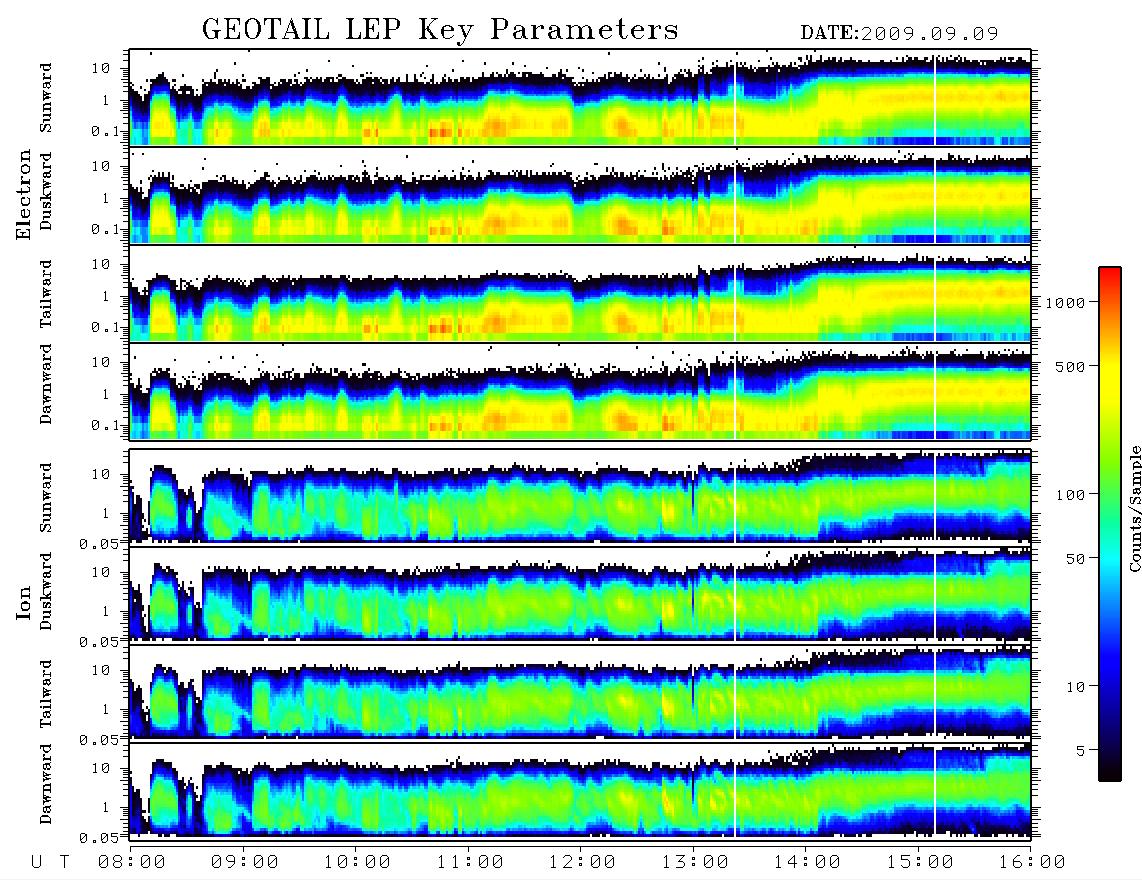Image resolution: width=1142 pixels, height=880 pixels.
Task: Click the Ion 'Duskward' panel label
Action: [46, 591]
